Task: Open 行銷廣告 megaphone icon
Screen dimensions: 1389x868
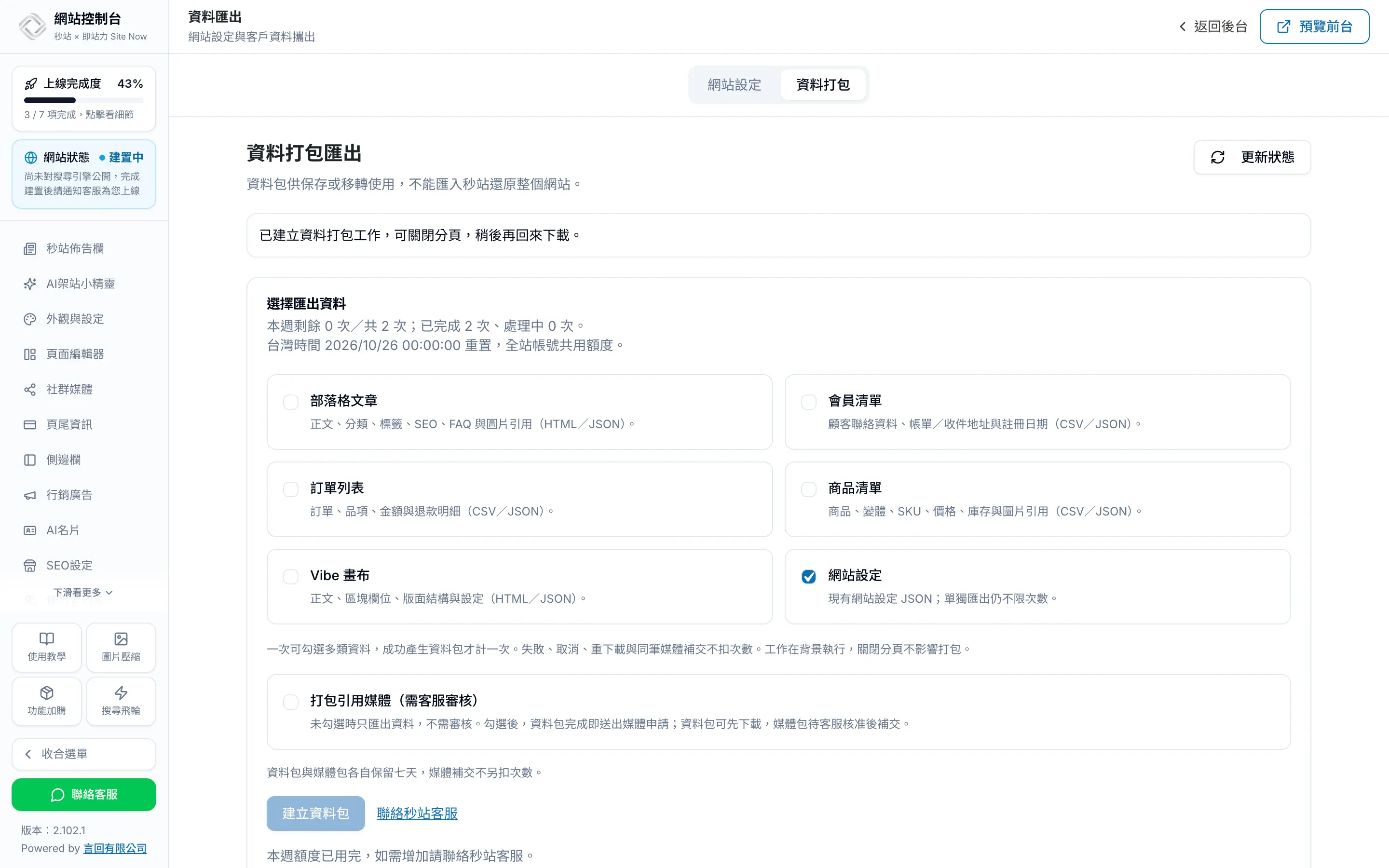Action: [x=30, y=495]
